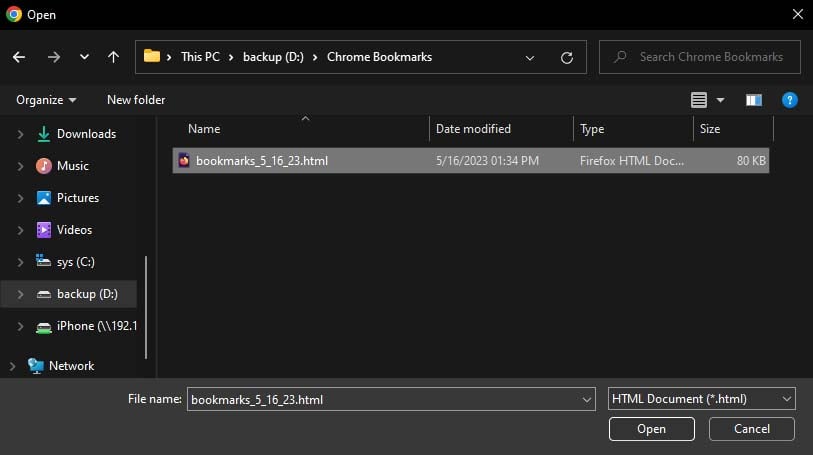Expand the Pictures tree node
The width and height of the screenshot is (813, 455).
pos(20,198)
